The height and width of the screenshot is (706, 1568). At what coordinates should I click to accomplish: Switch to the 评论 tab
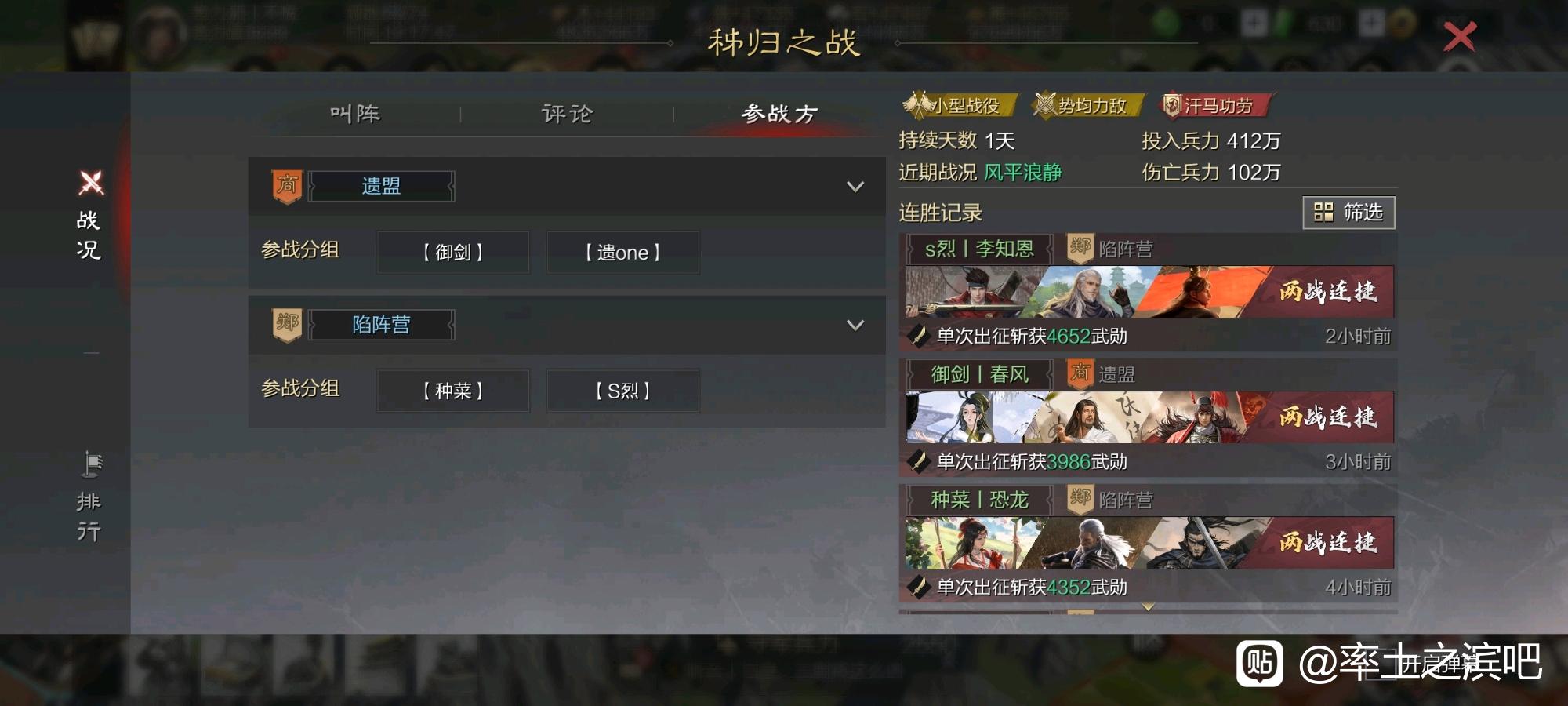[x=568, y=115]
